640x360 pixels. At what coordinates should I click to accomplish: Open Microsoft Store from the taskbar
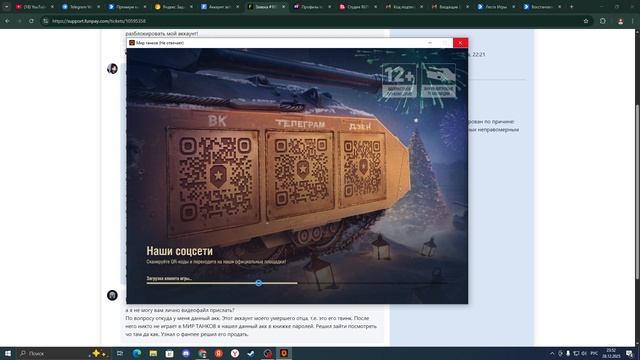coord(169,353)
